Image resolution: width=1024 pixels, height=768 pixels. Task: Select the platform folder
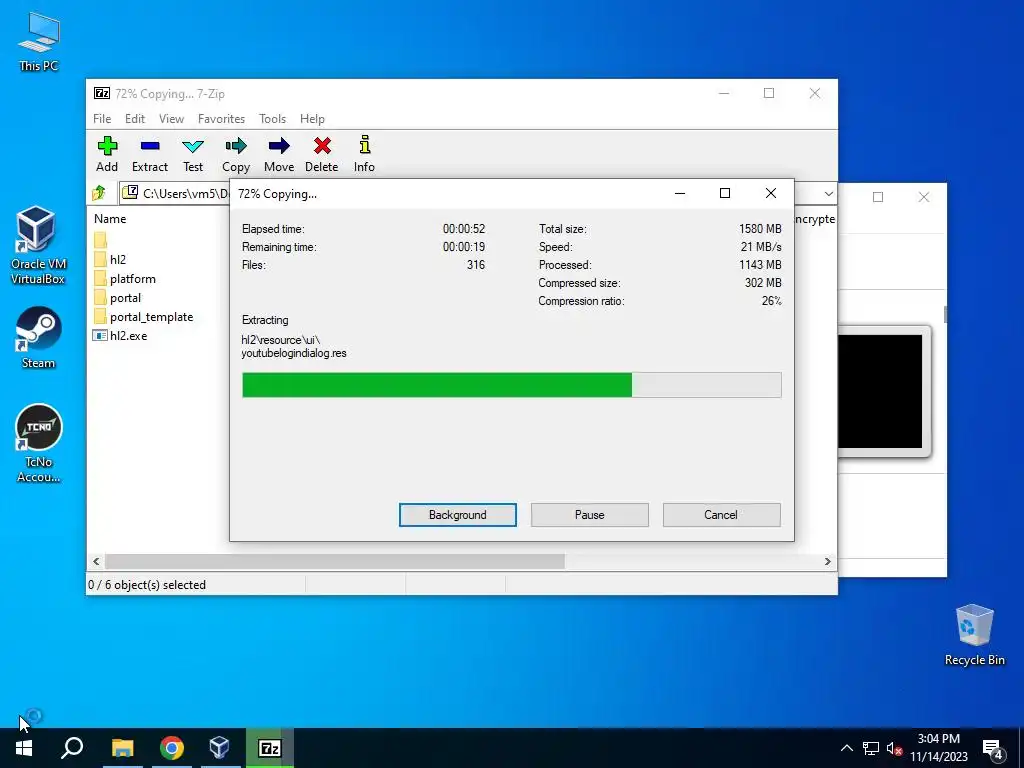(125, 279)
